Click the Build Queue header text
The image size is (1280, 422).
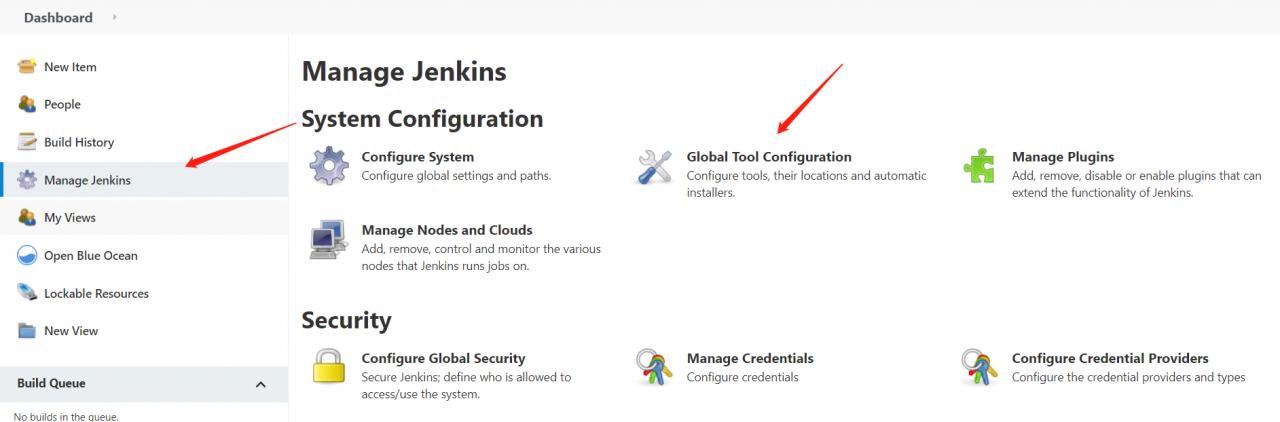[x=51, y=383]
